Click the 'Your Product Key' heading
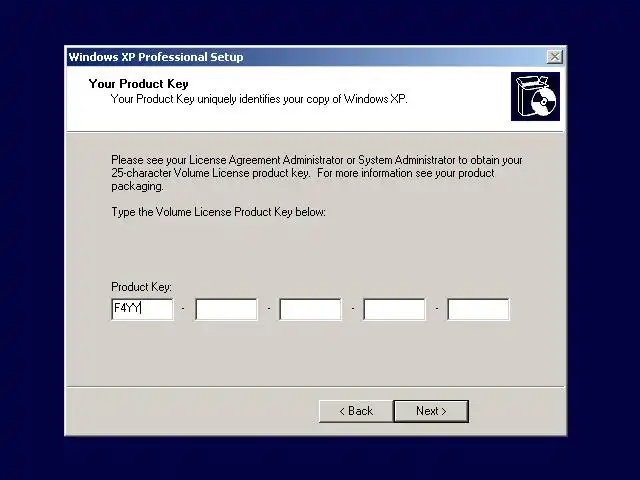The width and height of the screenshot is (640, 480). click(x=138, y=84)
